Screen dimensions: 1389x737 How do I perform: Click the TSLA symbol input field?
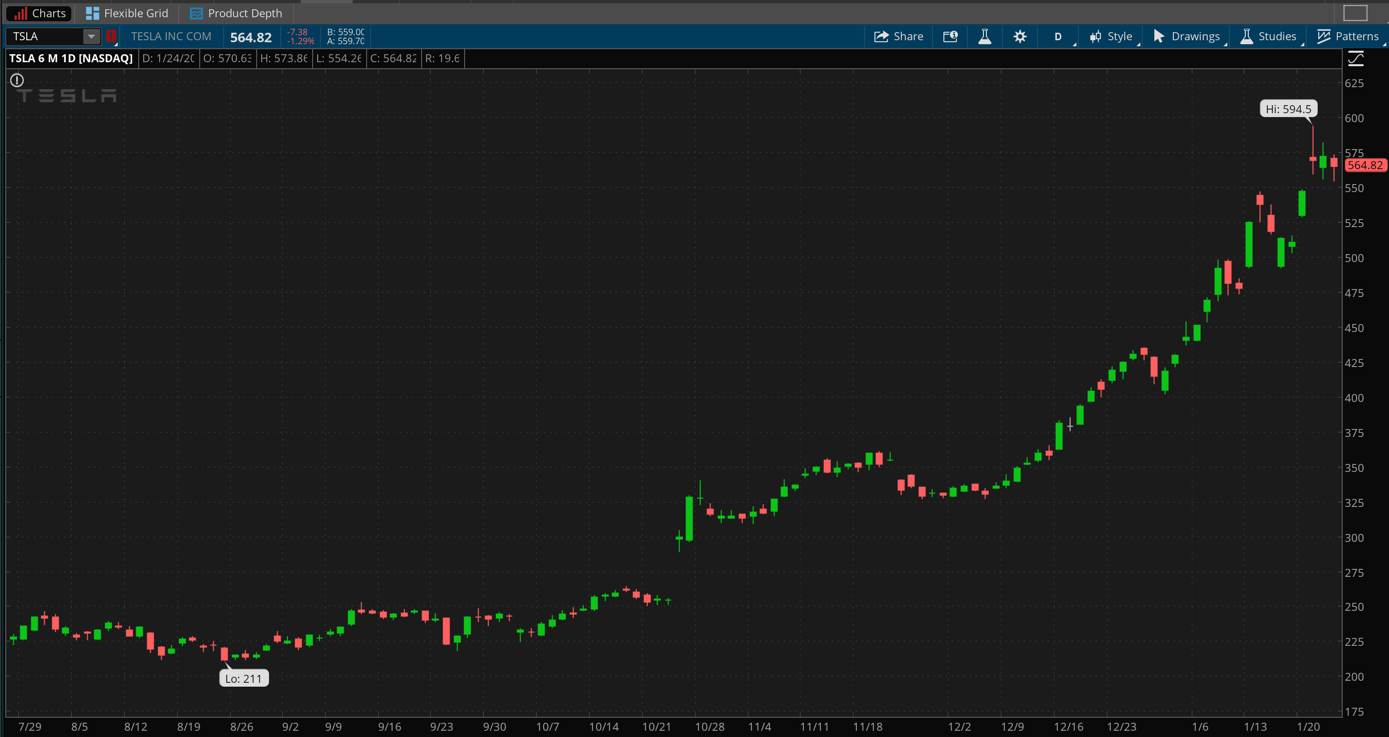pos(44,36)
